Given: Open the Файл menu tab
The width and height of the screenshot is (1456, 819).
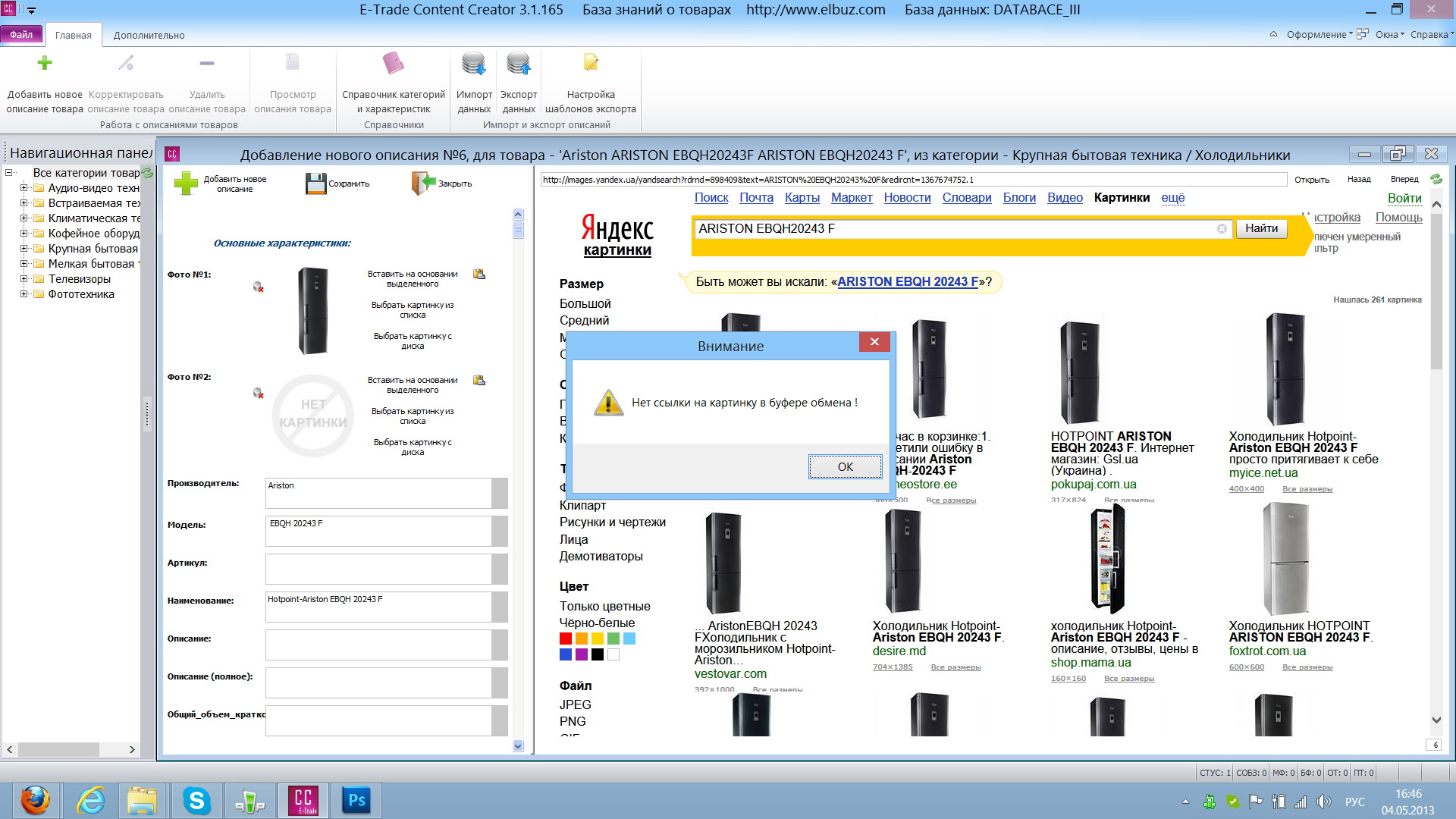Looking at the screenshot, I should (21, 35).
